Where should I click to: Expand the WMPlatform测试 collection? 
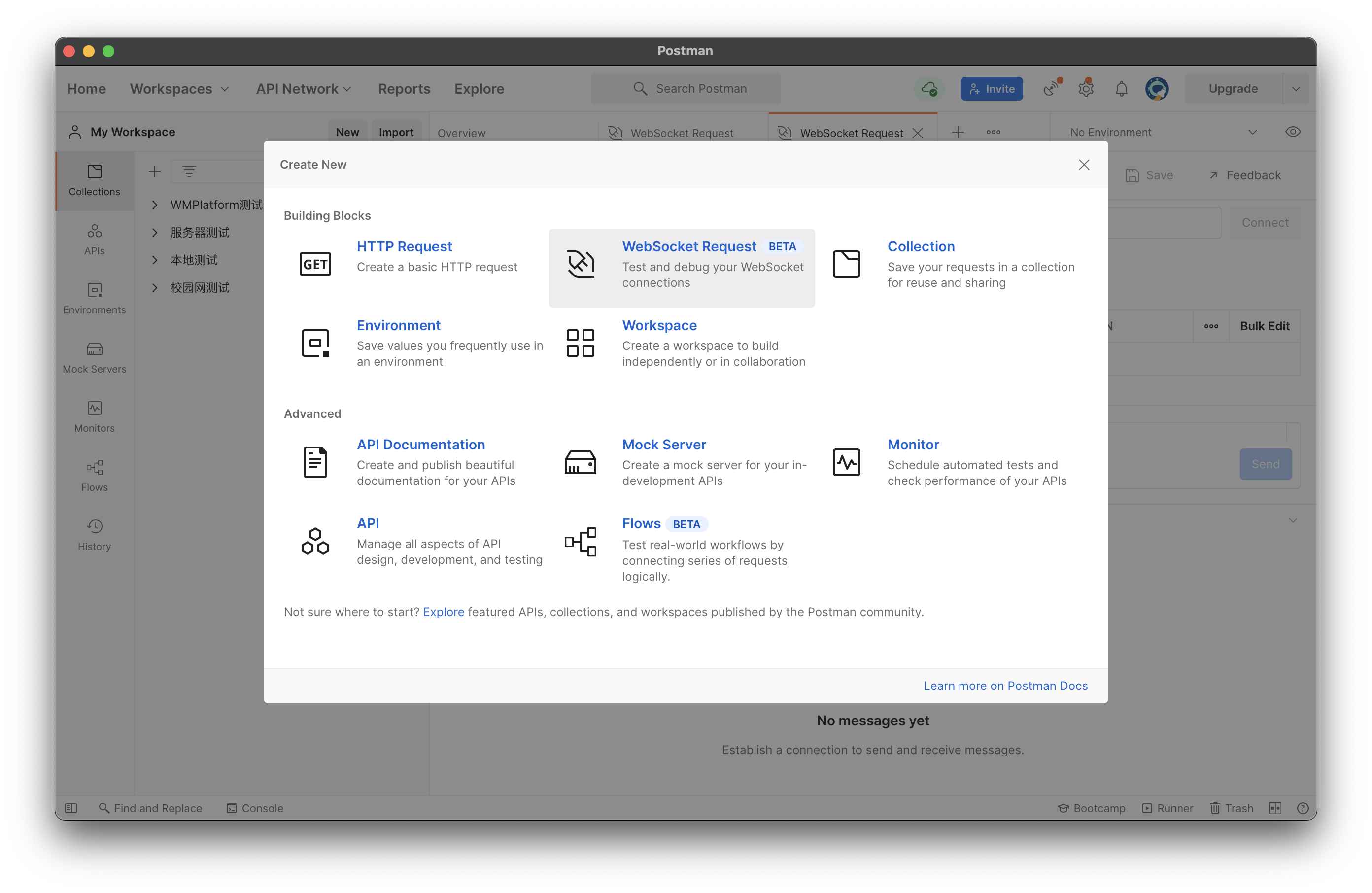tap(154, 205)
